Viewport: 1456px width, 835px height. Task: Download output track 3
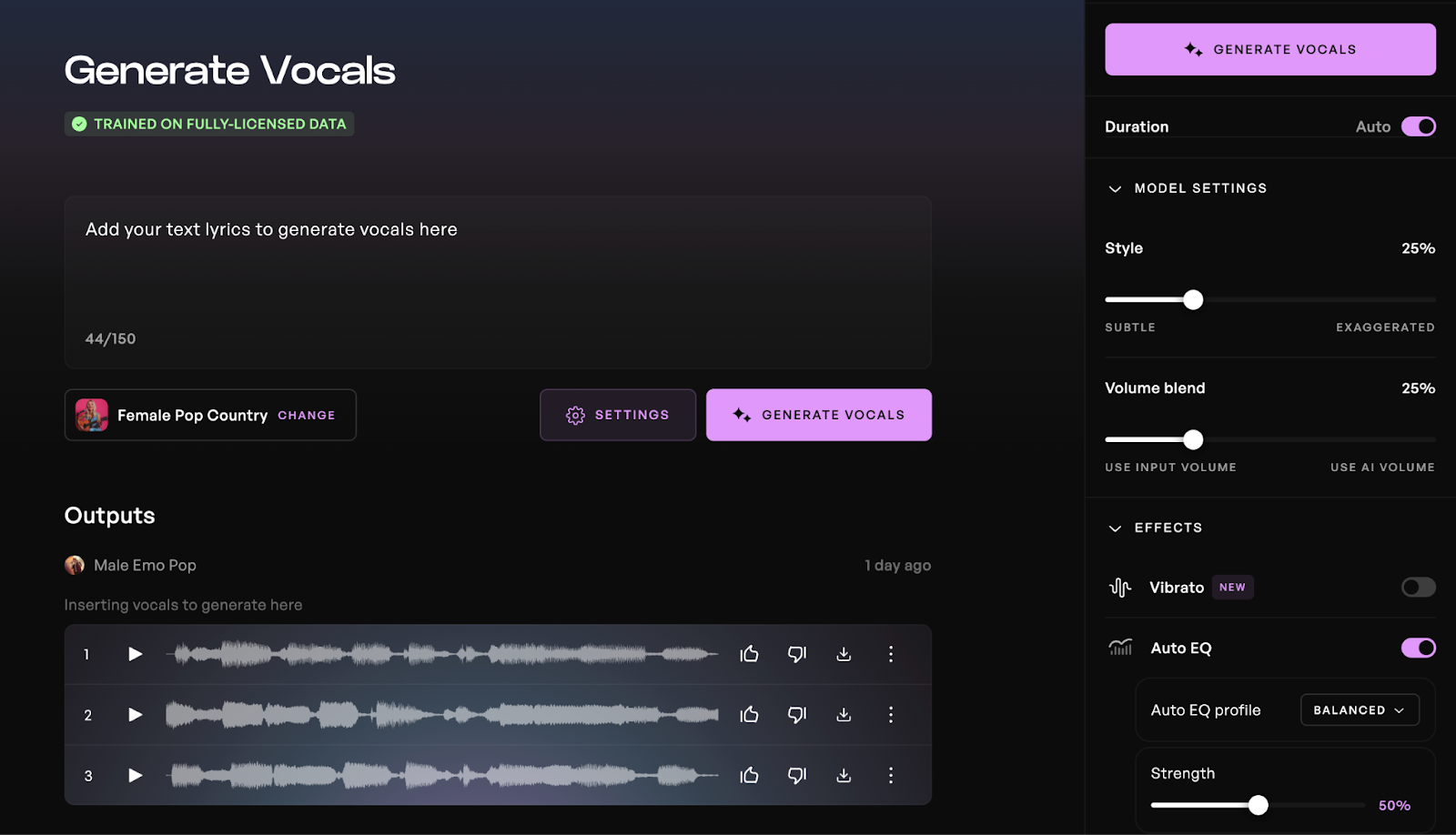pos(844,776)
